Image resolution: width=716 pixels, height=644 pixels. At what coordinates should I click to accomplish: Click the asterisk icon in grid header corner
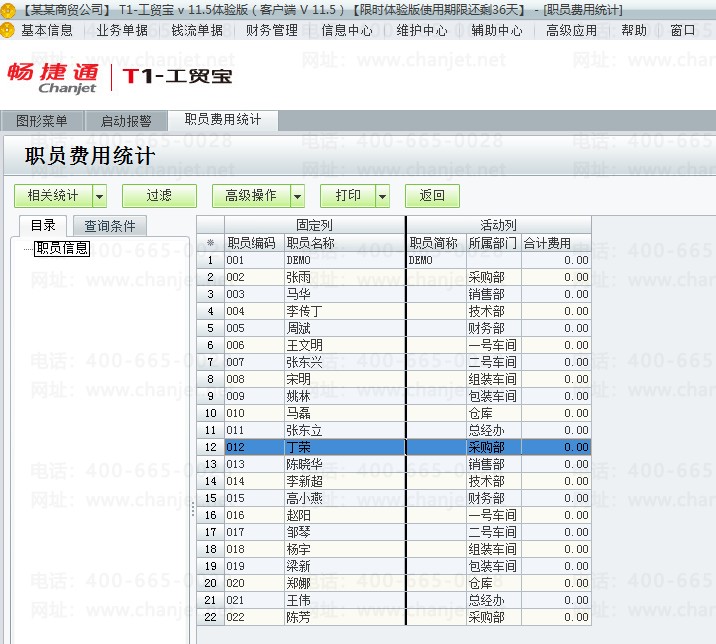pos(211,243)
